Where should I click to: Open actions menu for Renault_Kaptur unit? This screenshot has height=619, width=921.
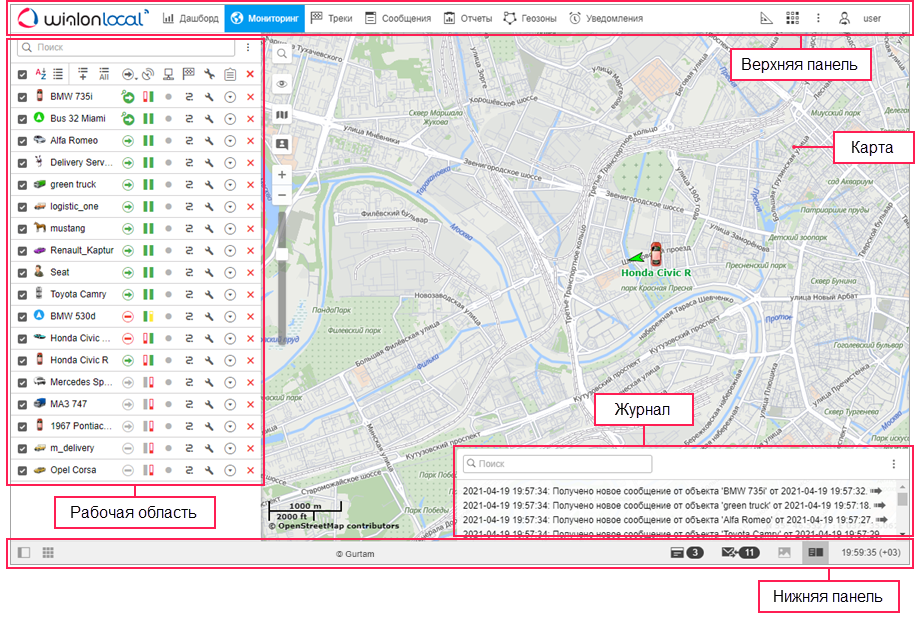230,251
